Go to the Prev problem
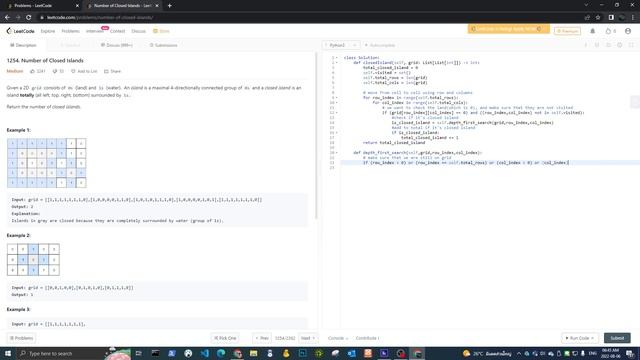This screenshot has height=360, width=640. pyautogui.click(x=262, y=338)
